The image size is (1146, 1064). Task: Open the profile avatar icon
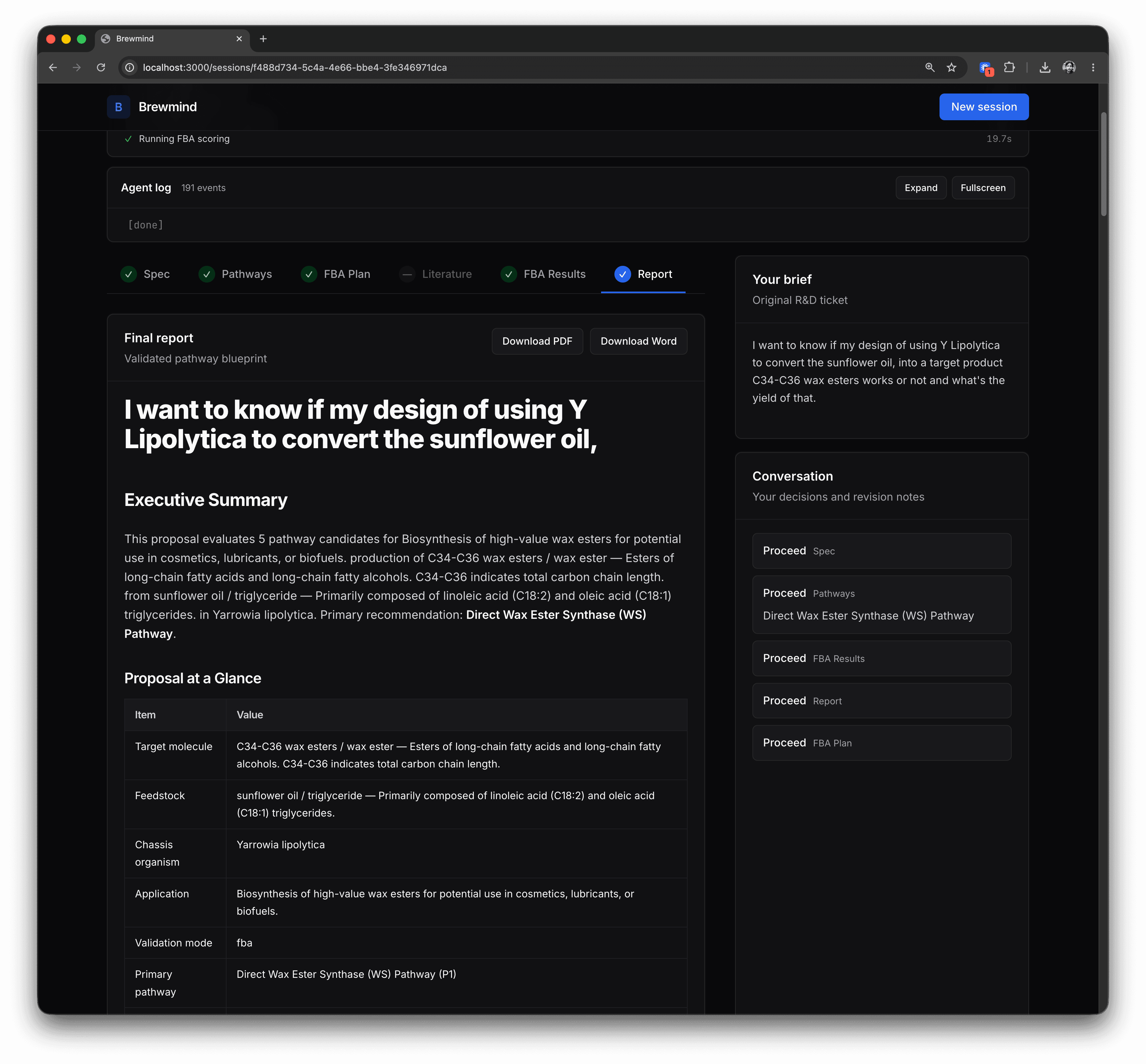[1069, 67]
